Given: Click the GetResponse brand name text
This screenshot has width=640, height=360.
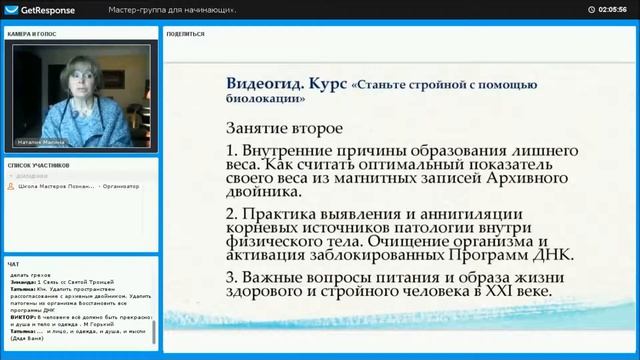Looking at the screenshot, I should 48,10.
